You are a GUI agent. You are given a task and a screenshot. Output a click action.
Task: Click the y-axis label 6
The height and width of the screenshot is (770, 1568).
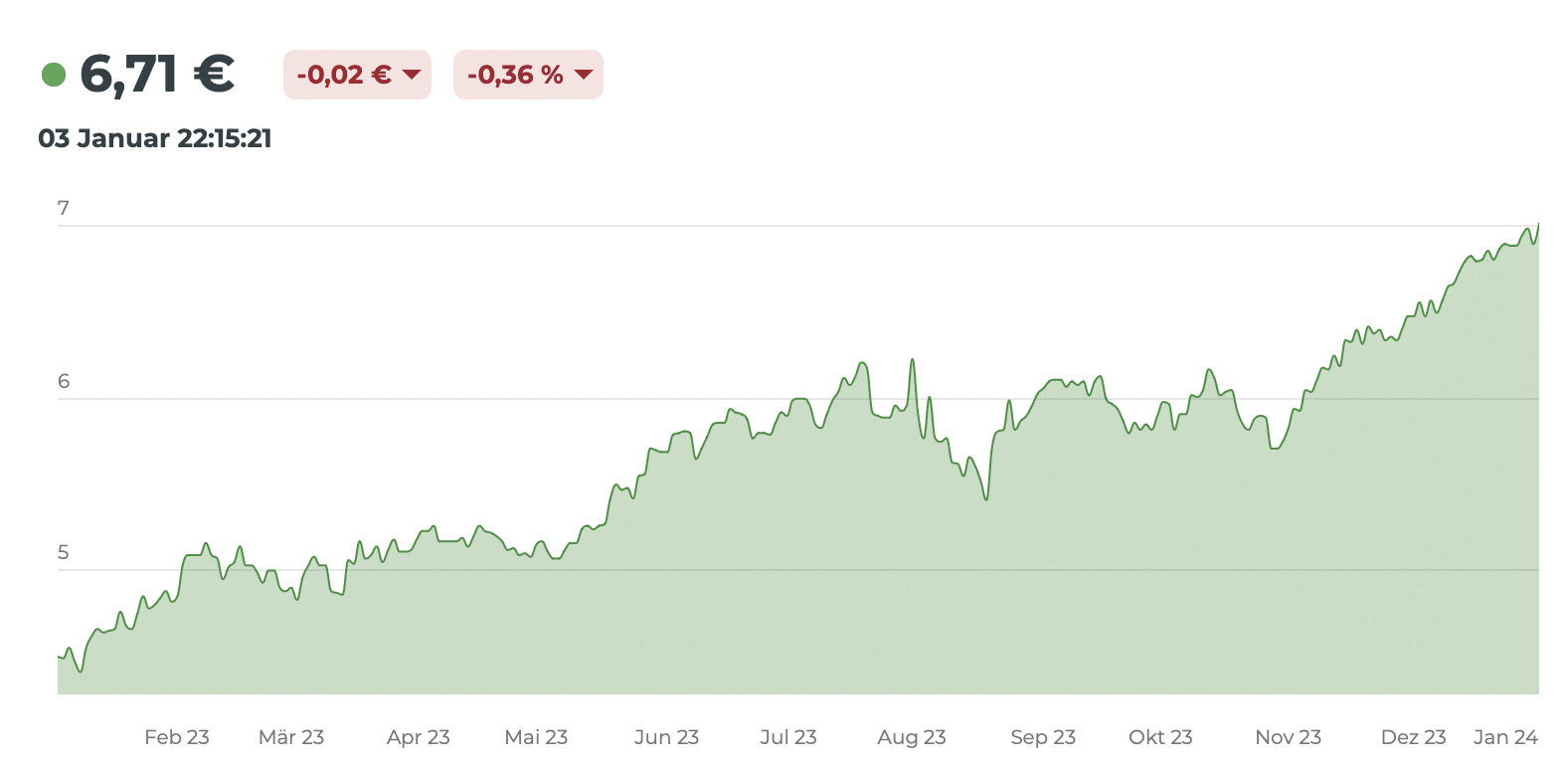pos(64,381)
